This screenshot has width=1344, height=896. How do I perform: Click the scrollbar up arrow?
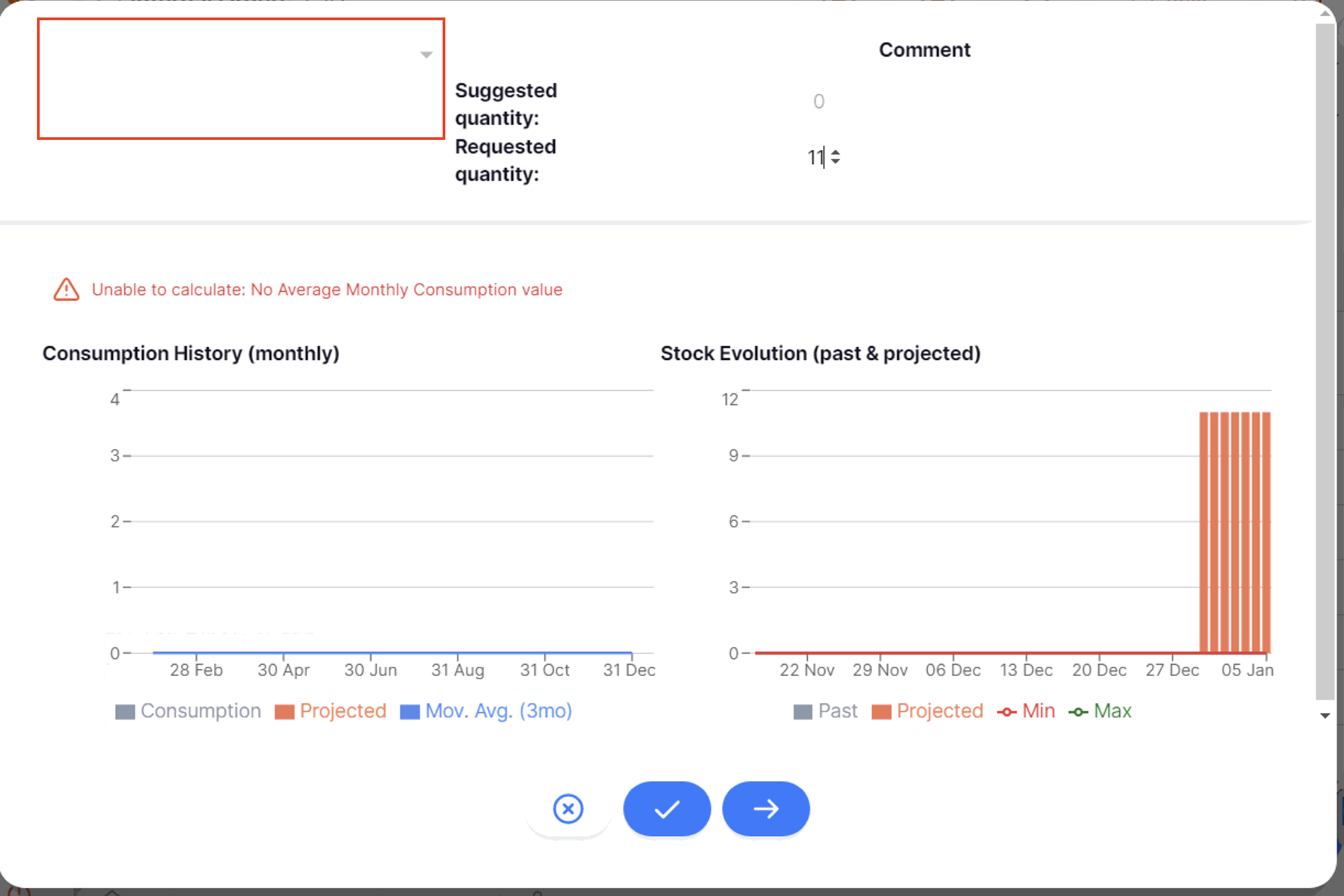(1325, 12)
